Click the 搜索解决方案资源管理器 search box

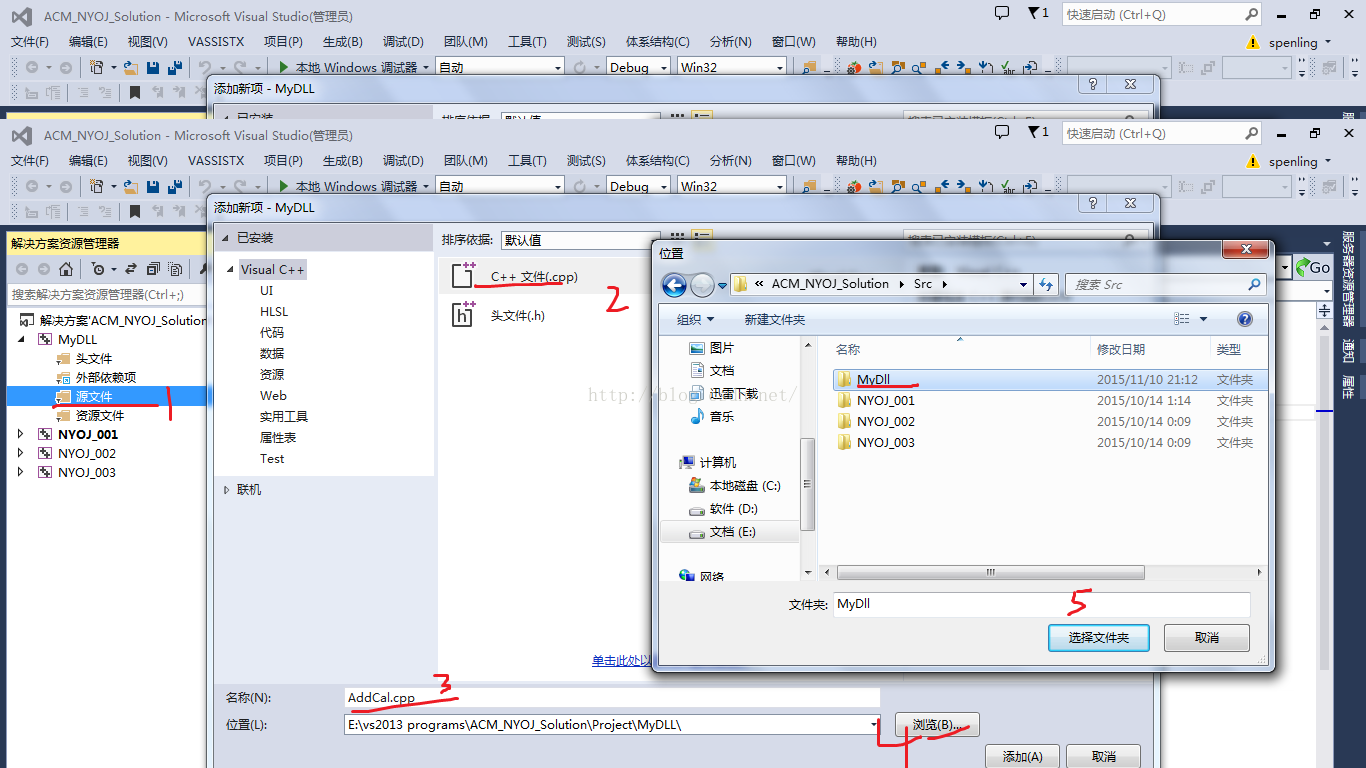point(107,294)
